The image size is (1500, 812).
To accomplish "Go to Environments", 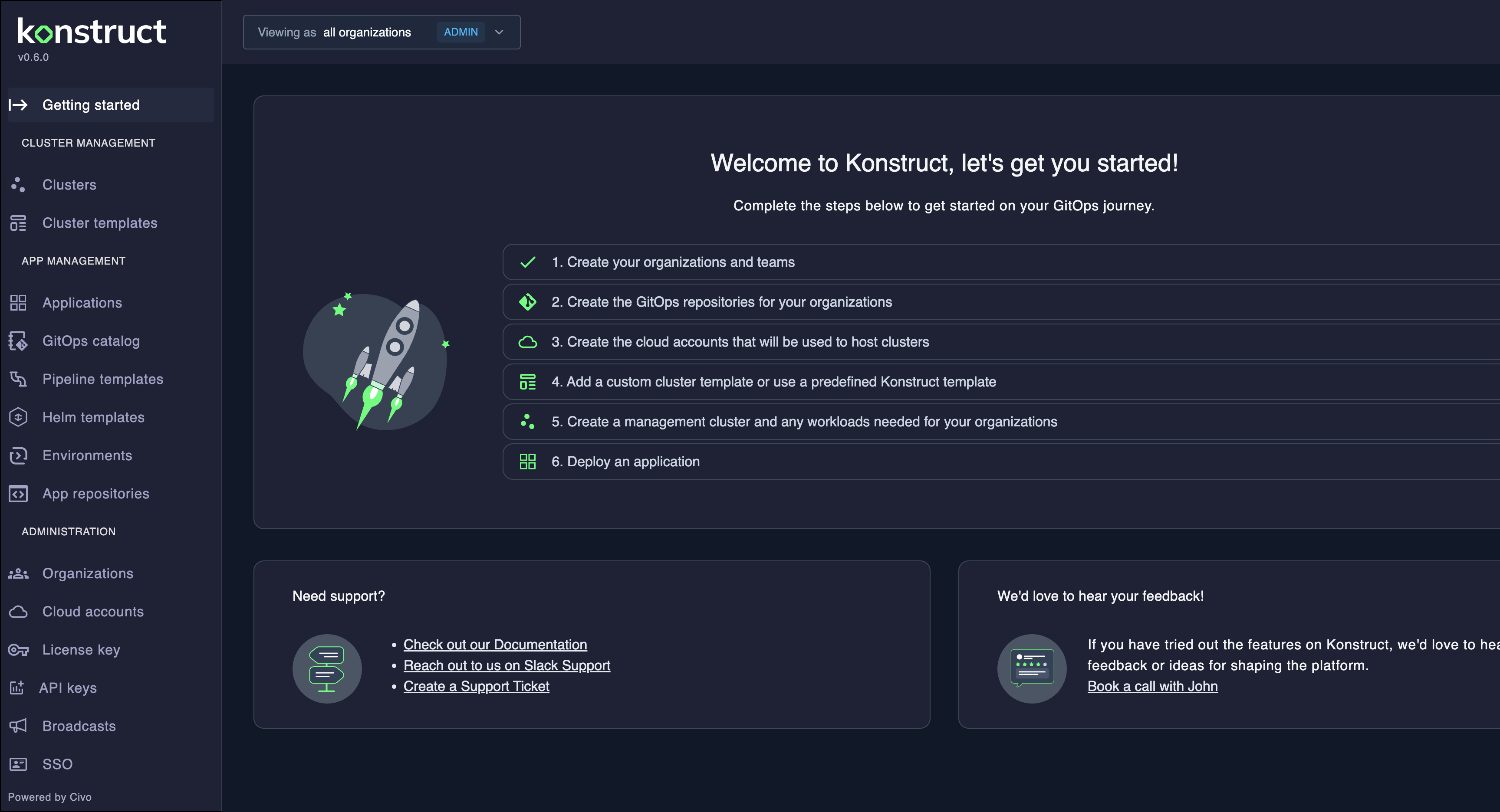I will [111, 455].
